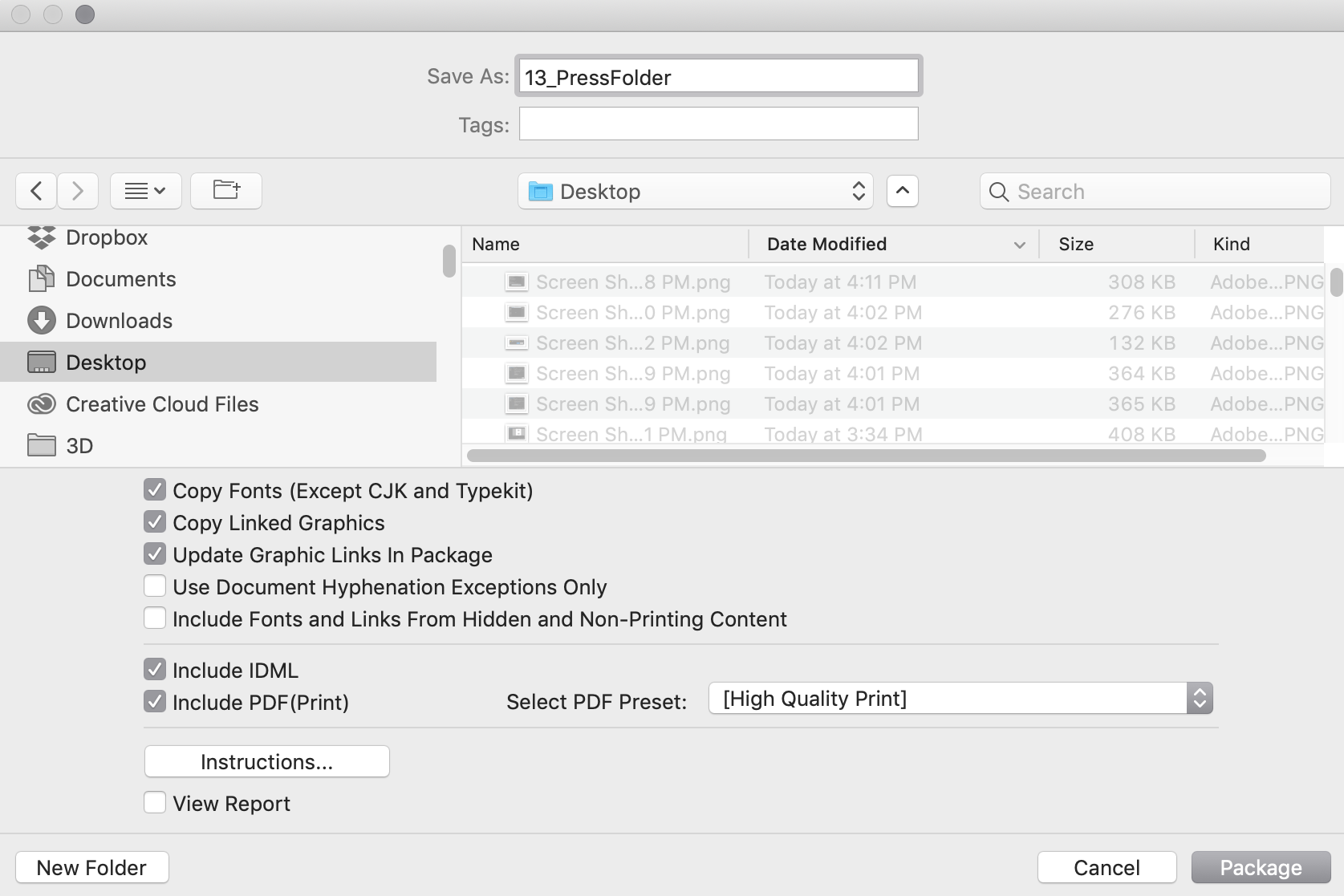Go forward to the next folder

[x=78, y=191]
